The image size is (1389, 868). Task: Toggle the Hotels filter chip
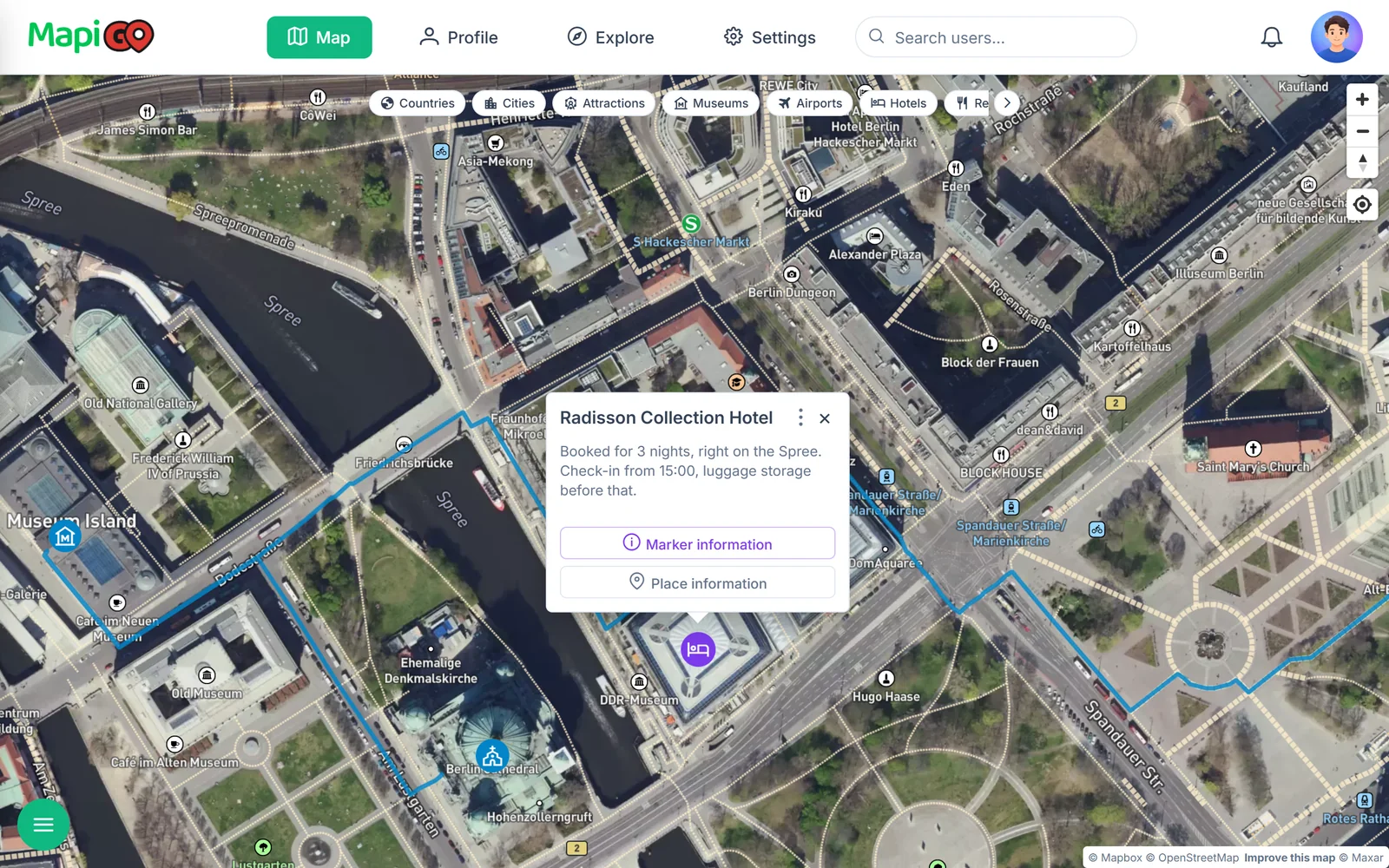(899, 103)
